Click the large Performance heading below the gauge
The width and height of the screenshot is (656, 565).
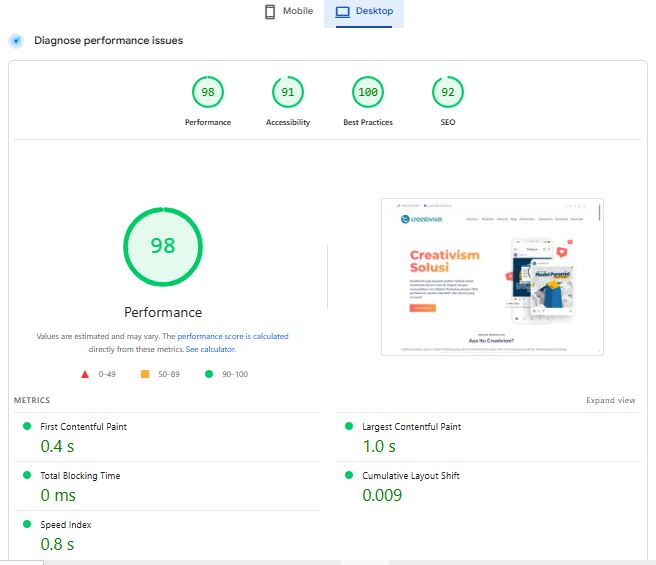tap(163, 312)
